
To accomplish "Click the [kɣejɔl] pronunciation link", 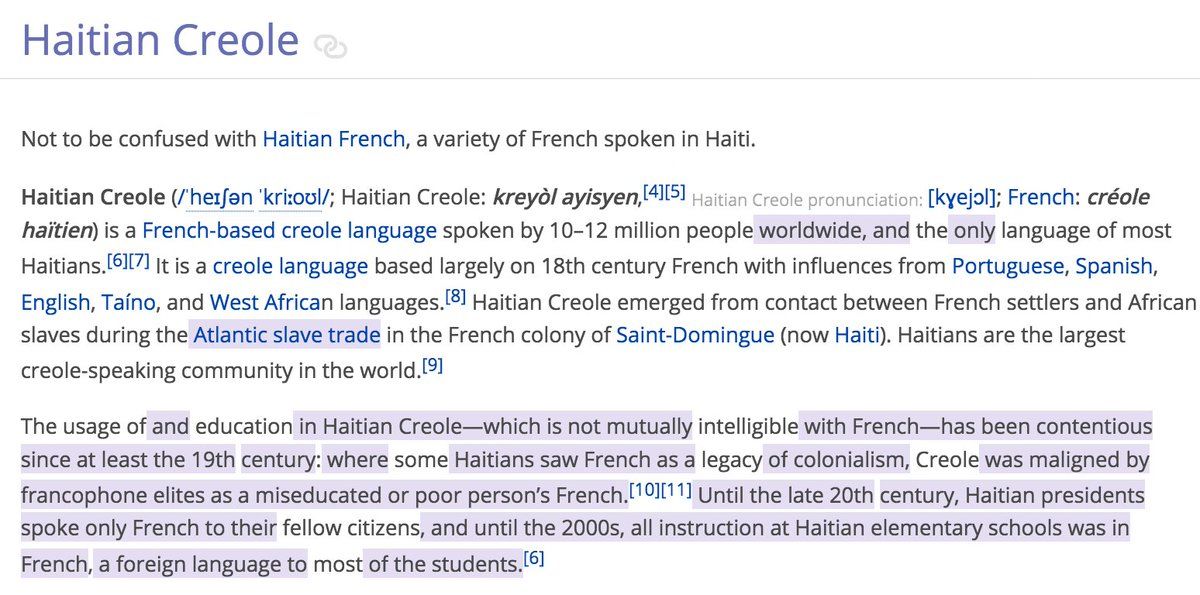I will coord(962,198).
